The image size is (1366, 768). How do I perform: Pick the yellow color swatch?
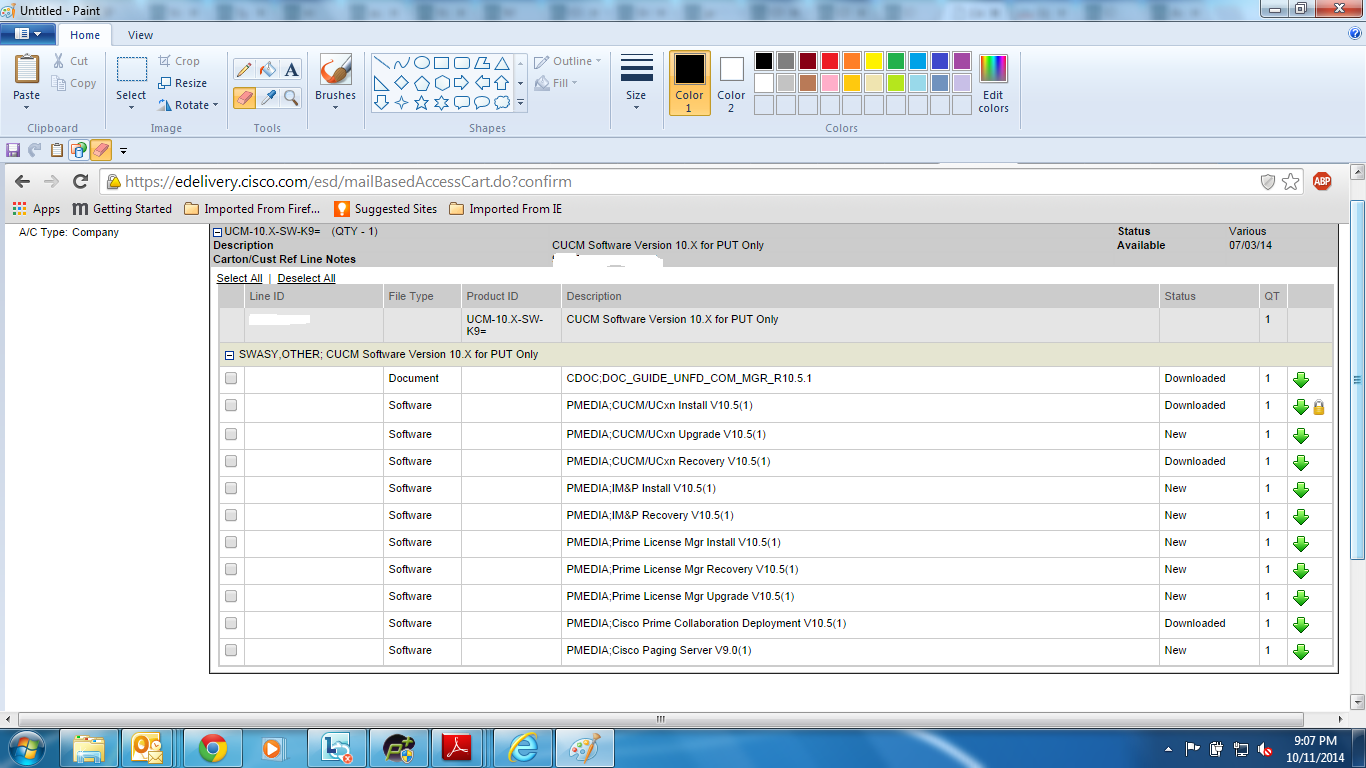[873, 61]
